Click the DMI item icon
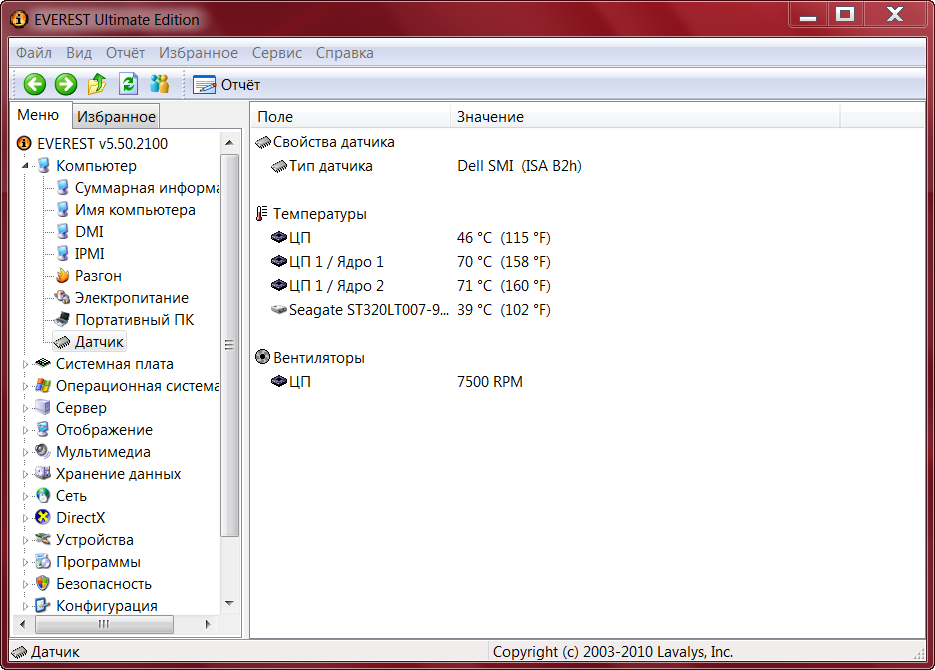 (x=63, y=231)
